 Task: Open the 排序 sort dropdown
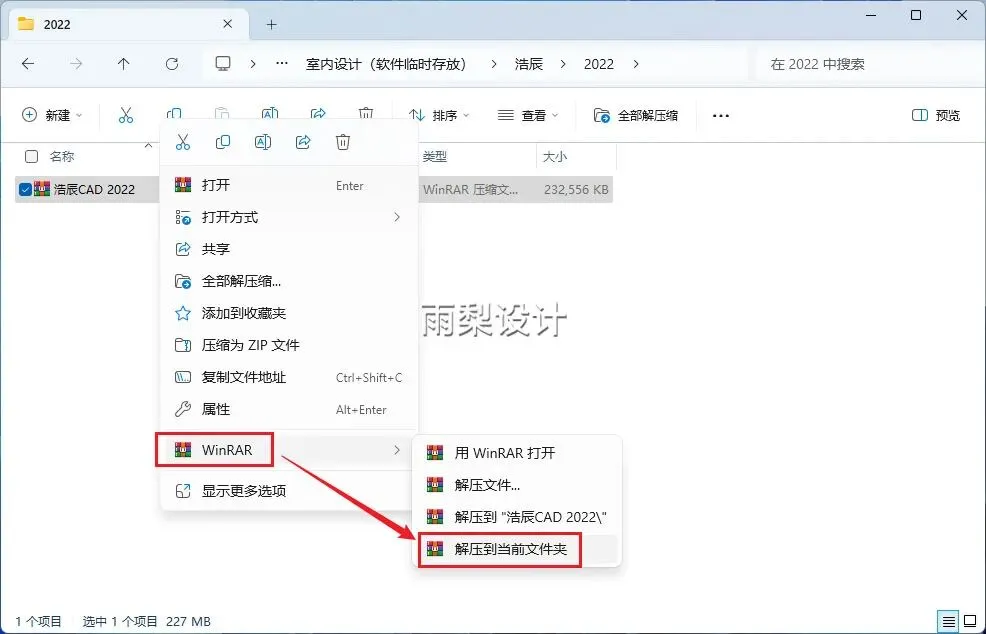click(x=438, y=116)
